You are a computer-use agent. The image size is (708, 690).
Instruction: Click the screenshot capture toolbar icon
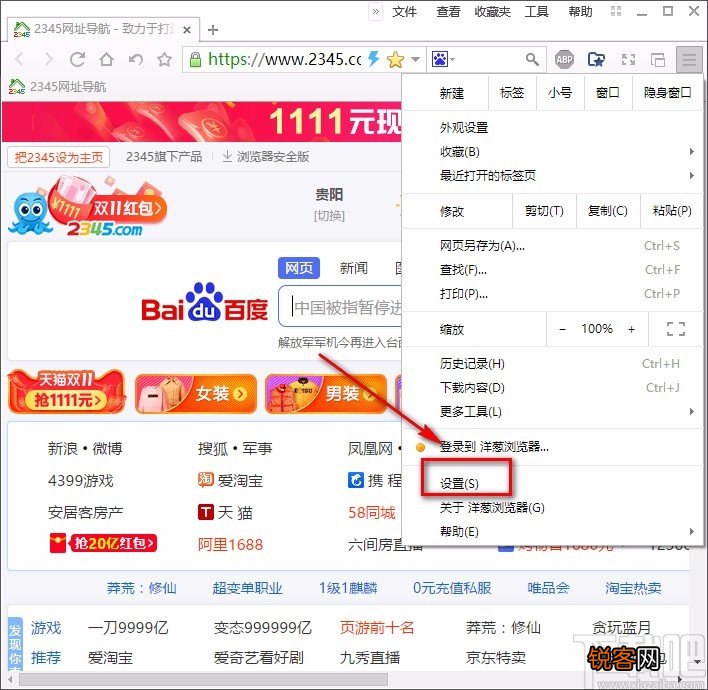[x=628, y=59]
